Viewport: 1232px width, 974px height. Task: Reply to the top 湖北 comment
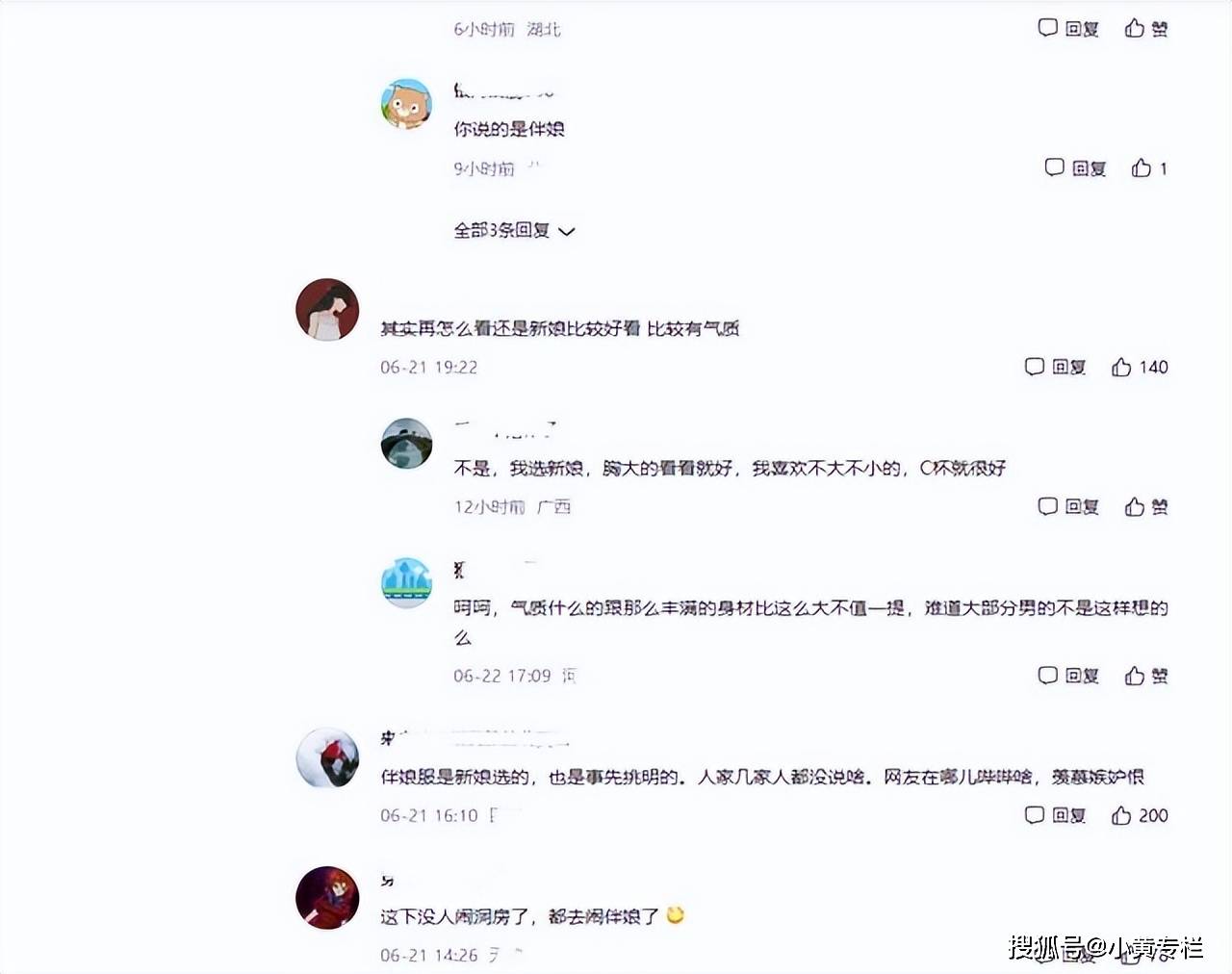tap(1068, 29)
